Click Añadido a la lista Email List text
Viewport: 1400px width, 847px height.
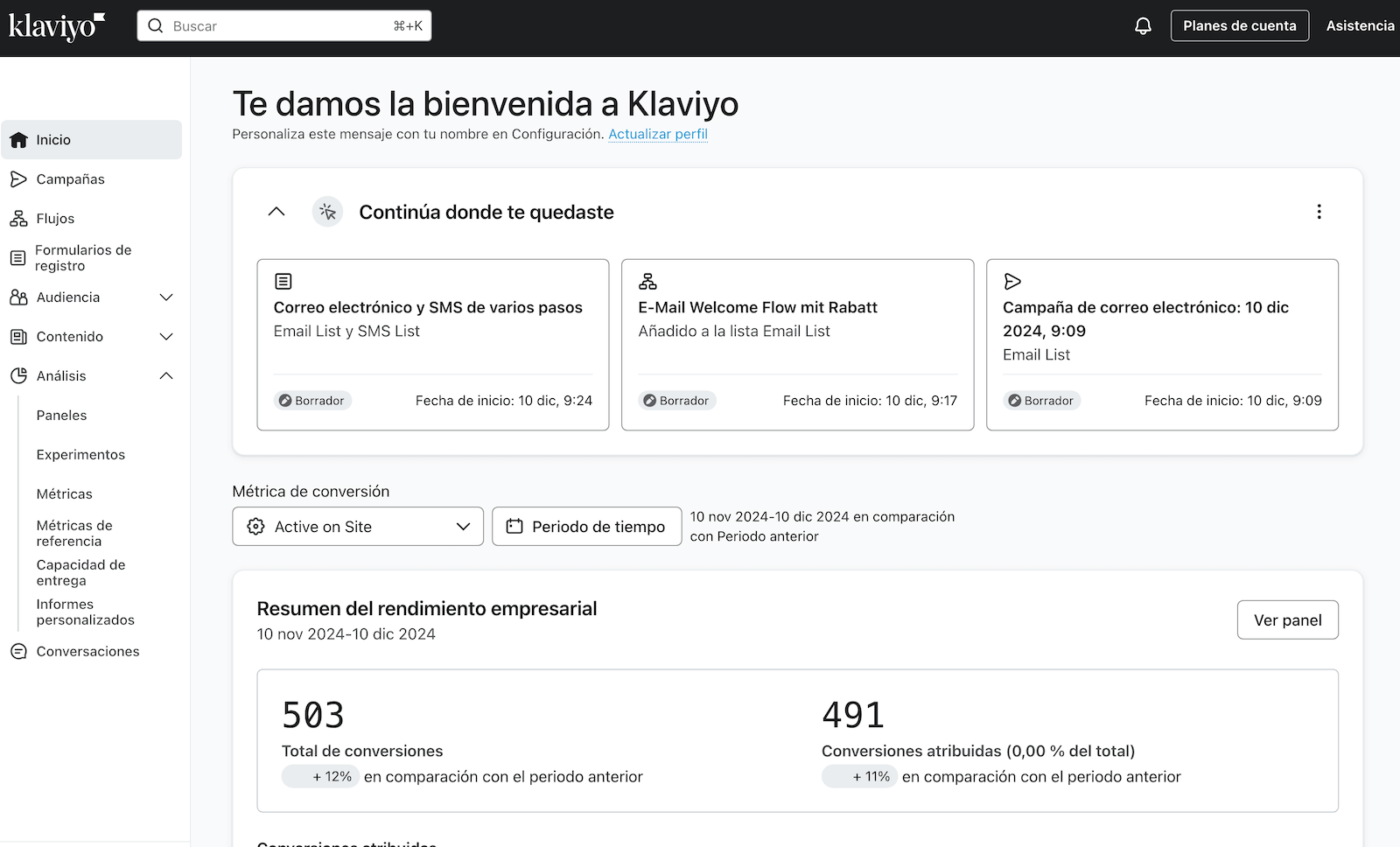734,331
